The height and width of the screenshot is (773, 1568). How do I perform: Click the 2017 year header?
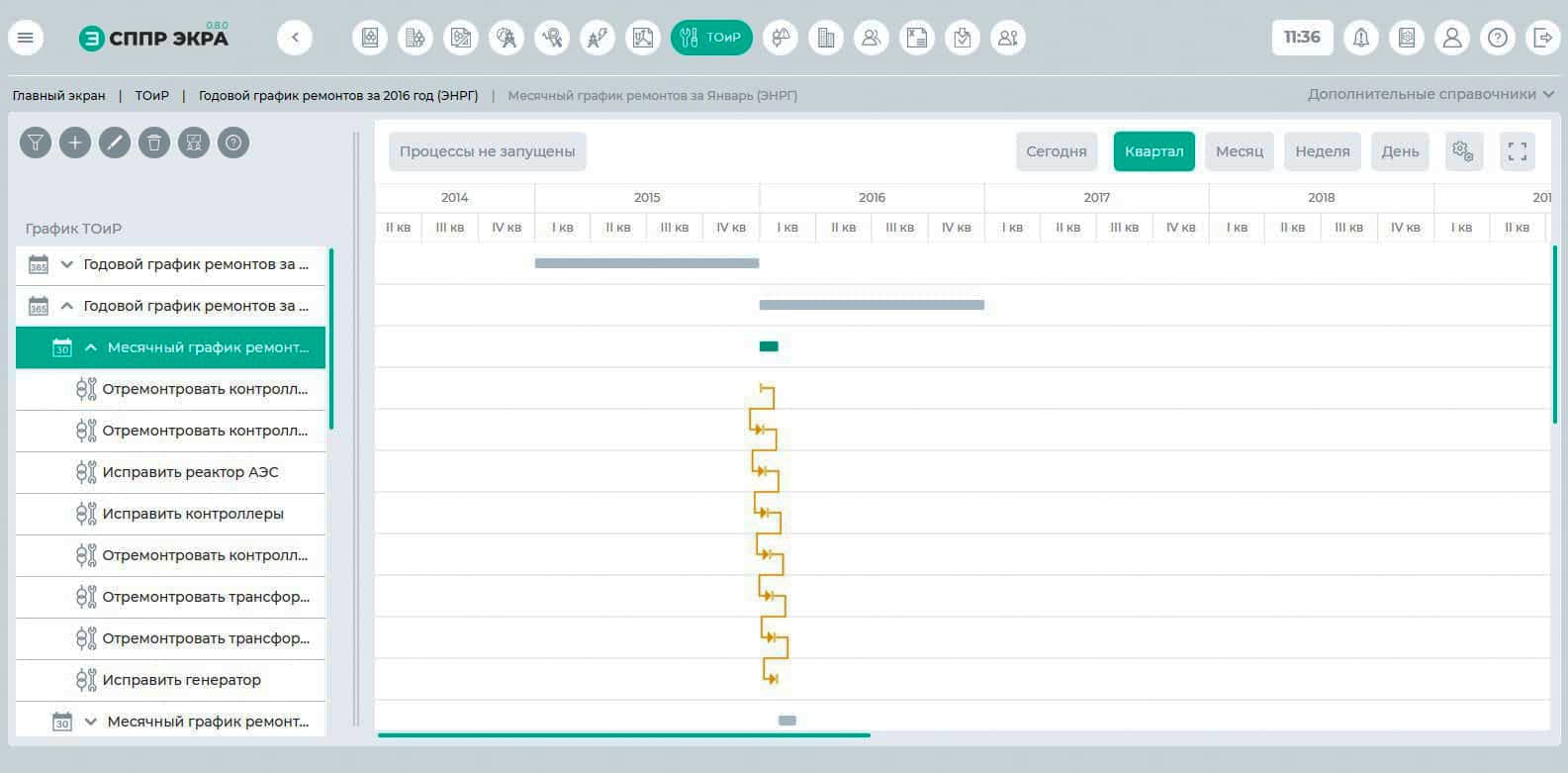pos(1096,198)
